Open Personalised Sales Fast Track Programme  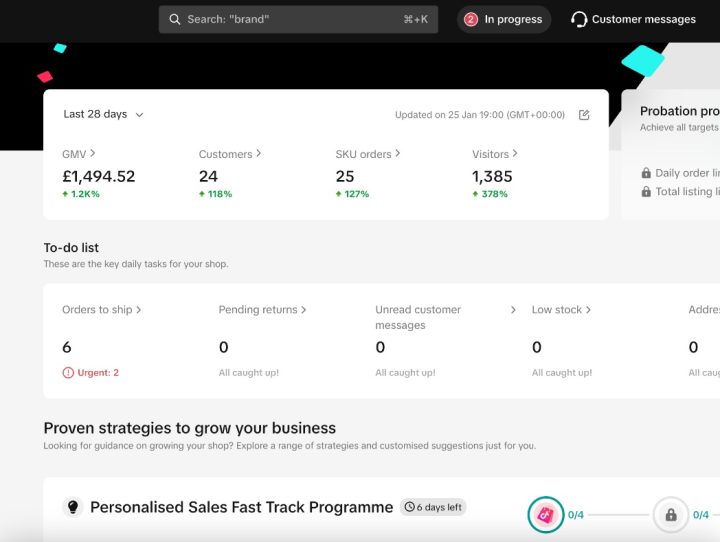(242, 507)
